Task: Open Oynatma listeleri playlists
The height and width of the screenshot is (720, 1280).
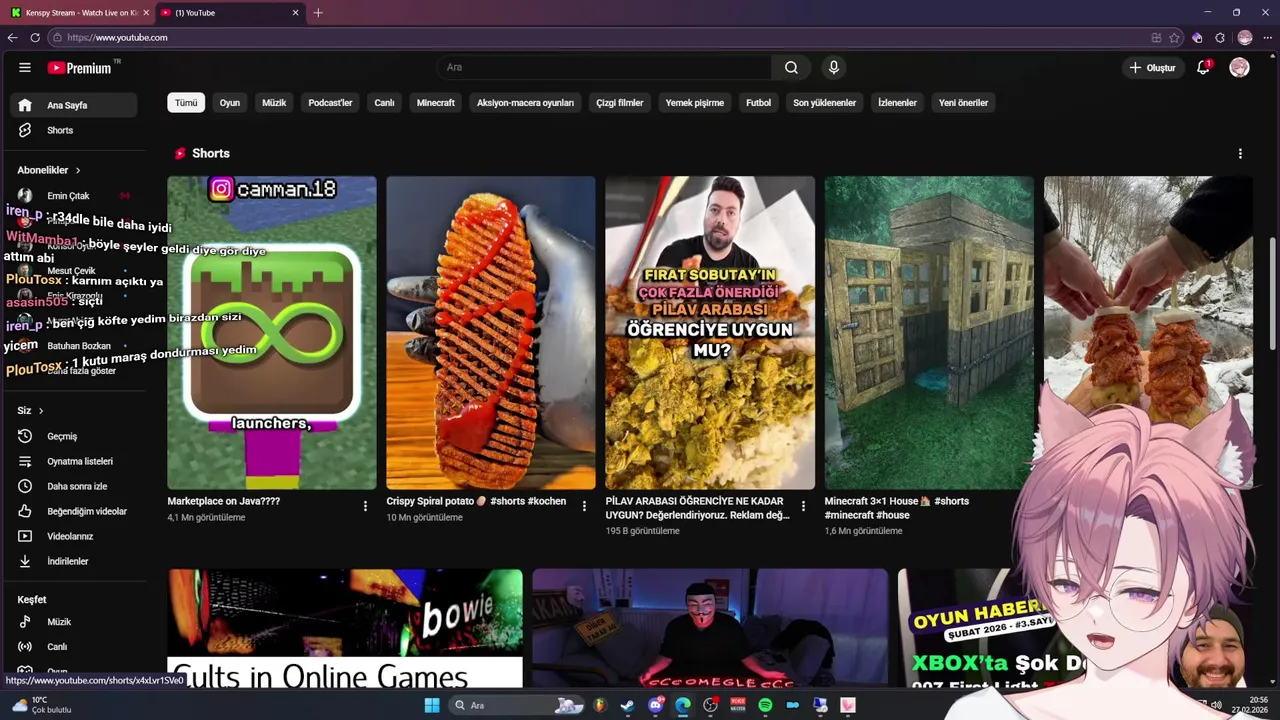Action: 74,461
